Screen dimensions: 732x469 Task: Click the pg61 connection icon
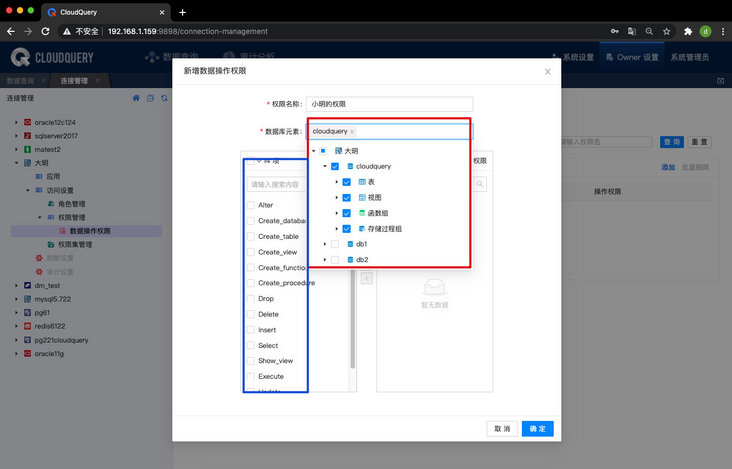(x=28, y=312)
